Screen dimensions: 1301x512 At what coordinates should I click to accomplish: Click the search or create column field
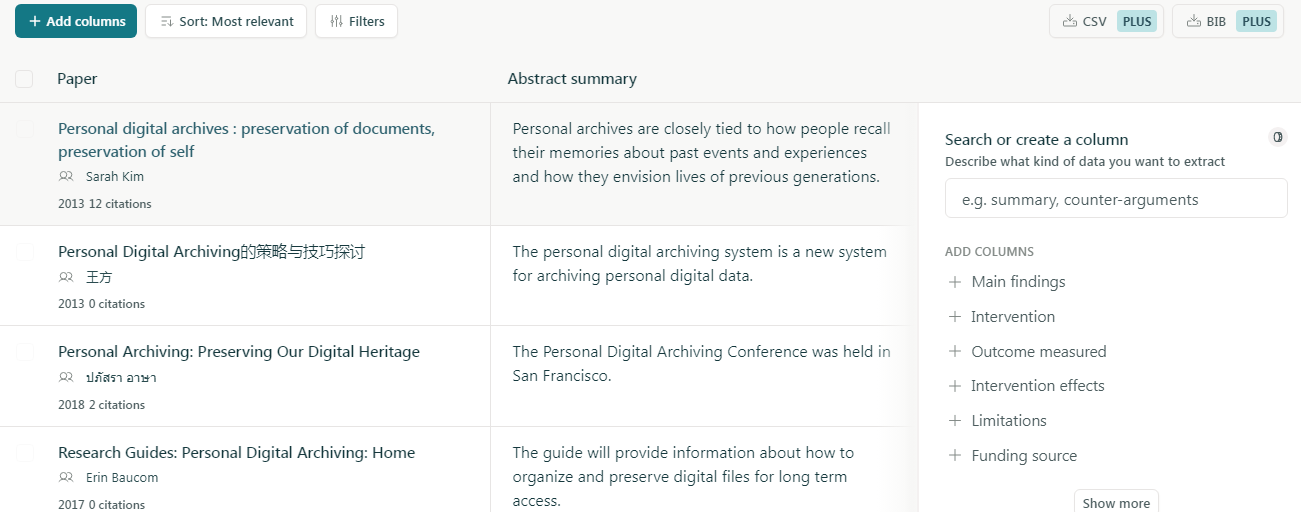1116,199
